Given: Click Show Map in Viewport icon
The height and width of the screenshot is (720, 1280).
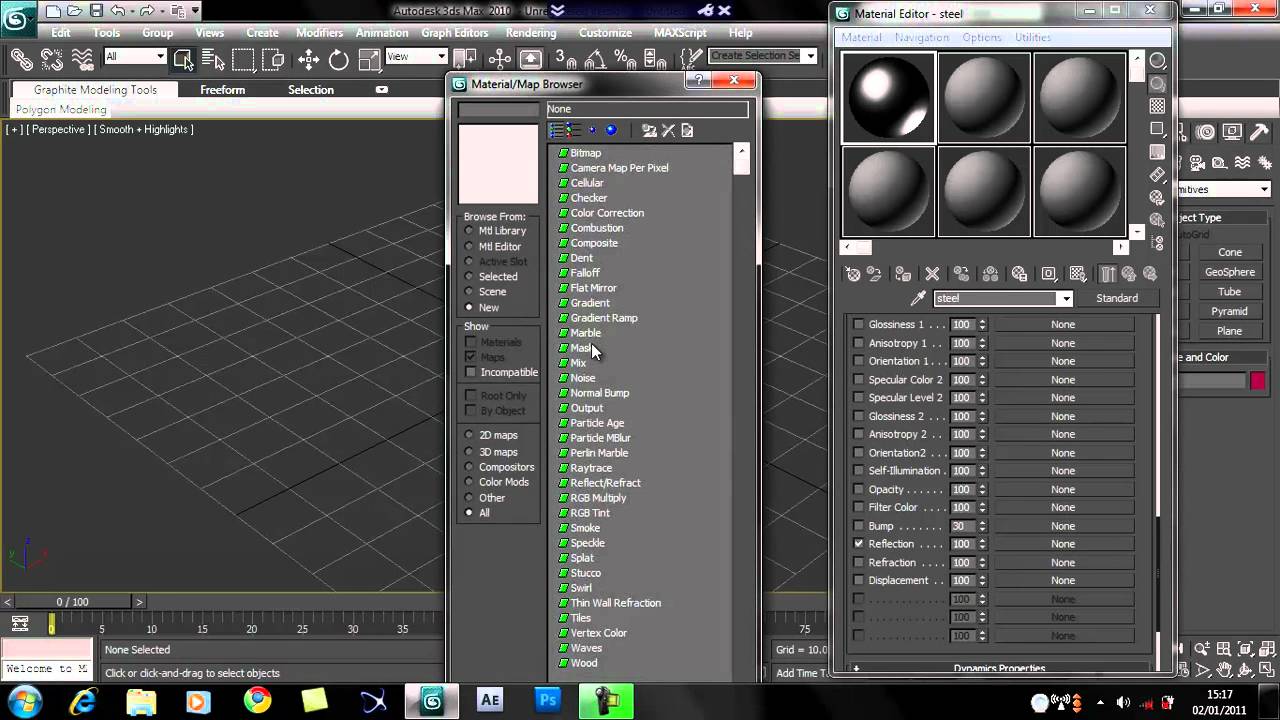Looking at the screenshot, I should tap(1078, 274).
